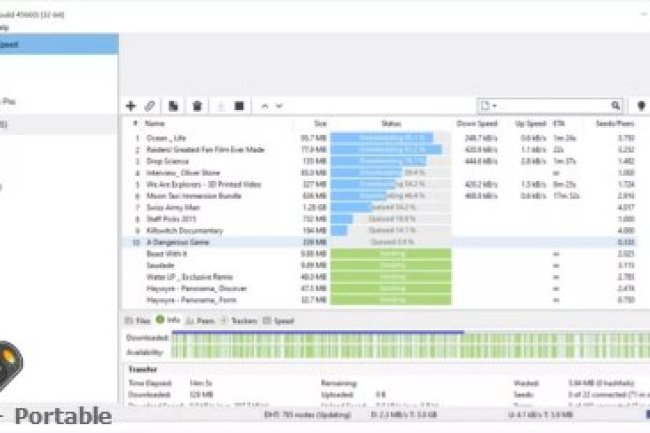This screenshot has width=650, height=433.
Task: Click the Add Torrent from URL link icon
Action: pyautogui.click(x=150, y=105)
